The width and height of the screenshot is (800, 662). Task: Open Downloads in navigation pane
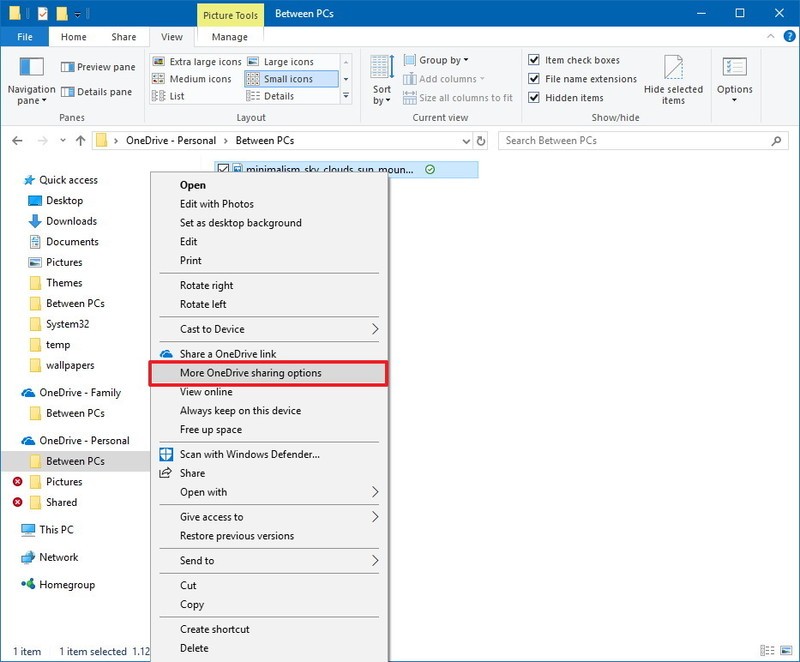click(63, 221)
